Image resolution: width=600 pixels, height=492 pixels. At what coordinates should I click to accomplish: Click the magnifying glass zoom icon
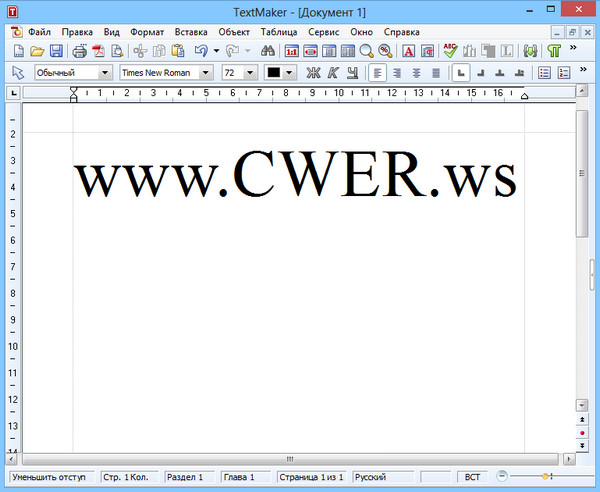coord(367,51)
